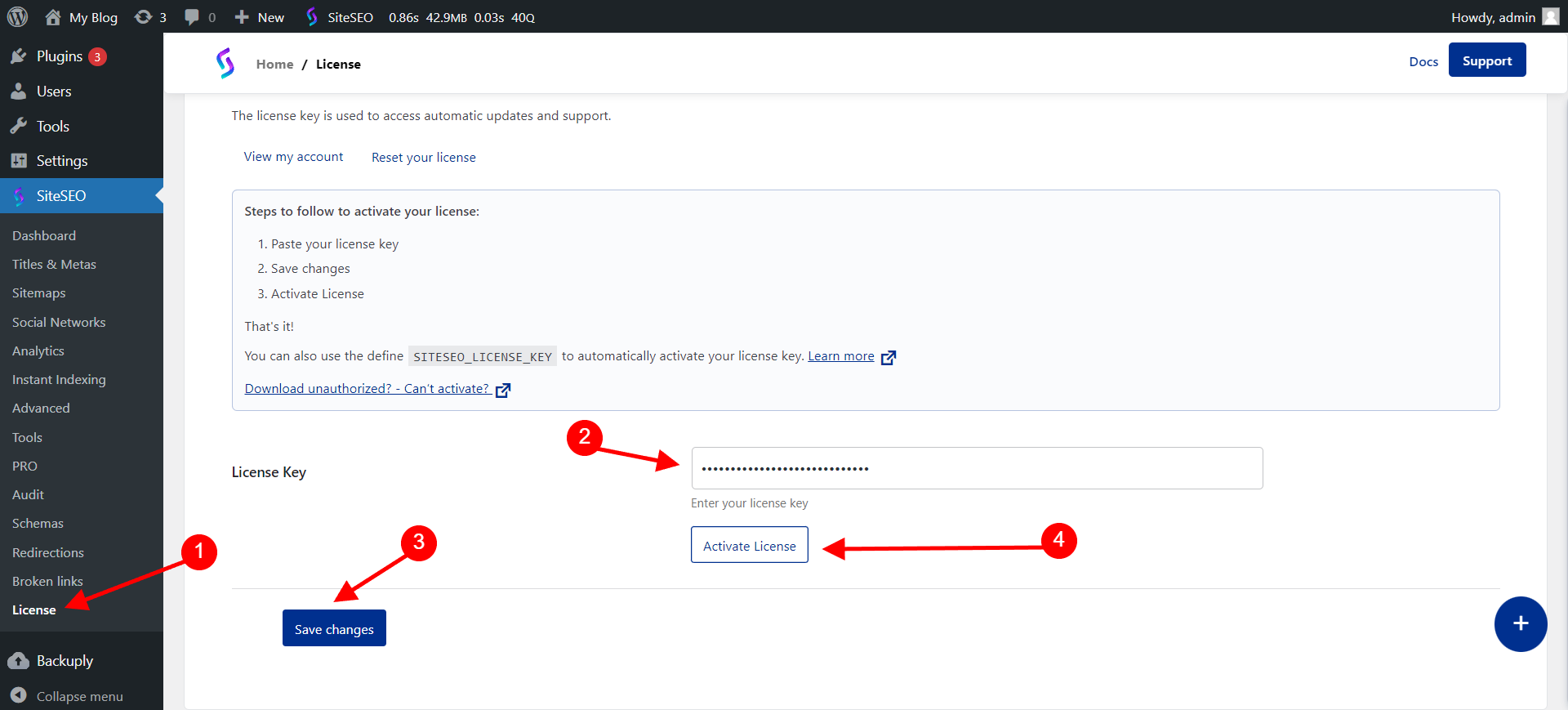The height and width of the screenshot is (710, 1568).
Task: Open the Broken links submenu item
Action: click(47, 582)
